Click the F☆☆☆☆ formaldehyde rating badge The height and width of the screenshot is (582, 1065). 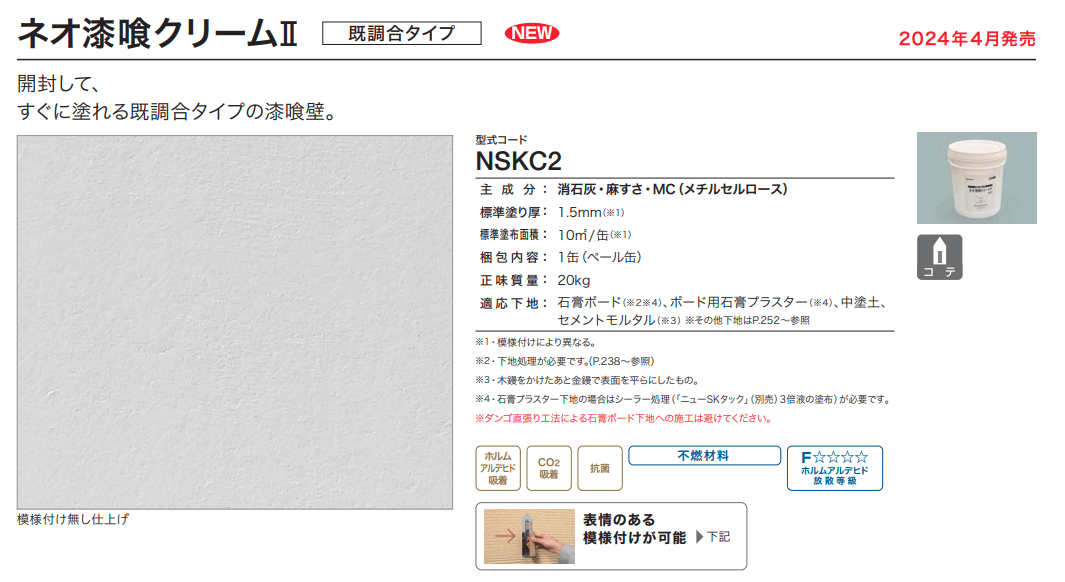(x=835, y=468)
